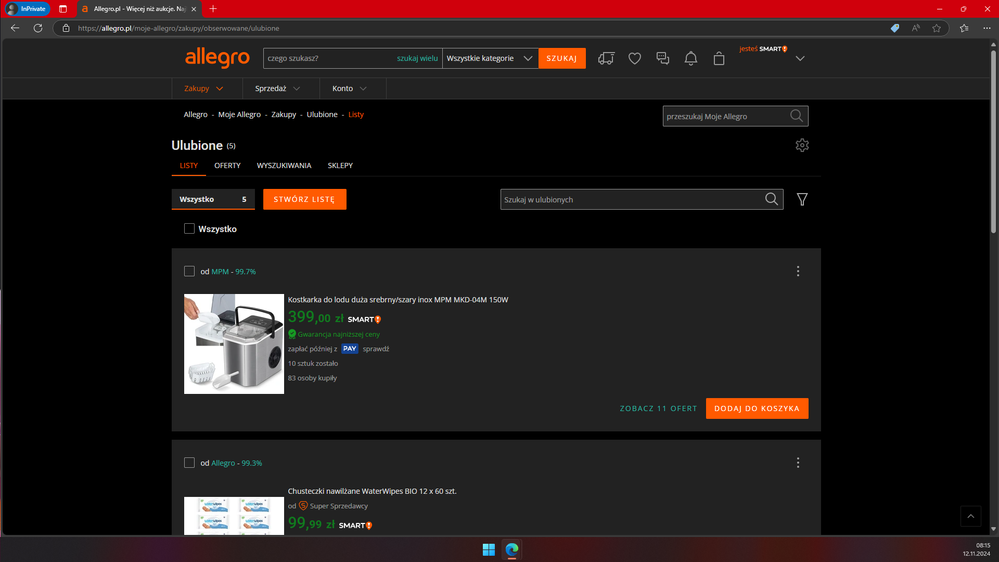999x562 pixels.
Task: Click sprawdź link next to PAY
Action: pos(376,349)
